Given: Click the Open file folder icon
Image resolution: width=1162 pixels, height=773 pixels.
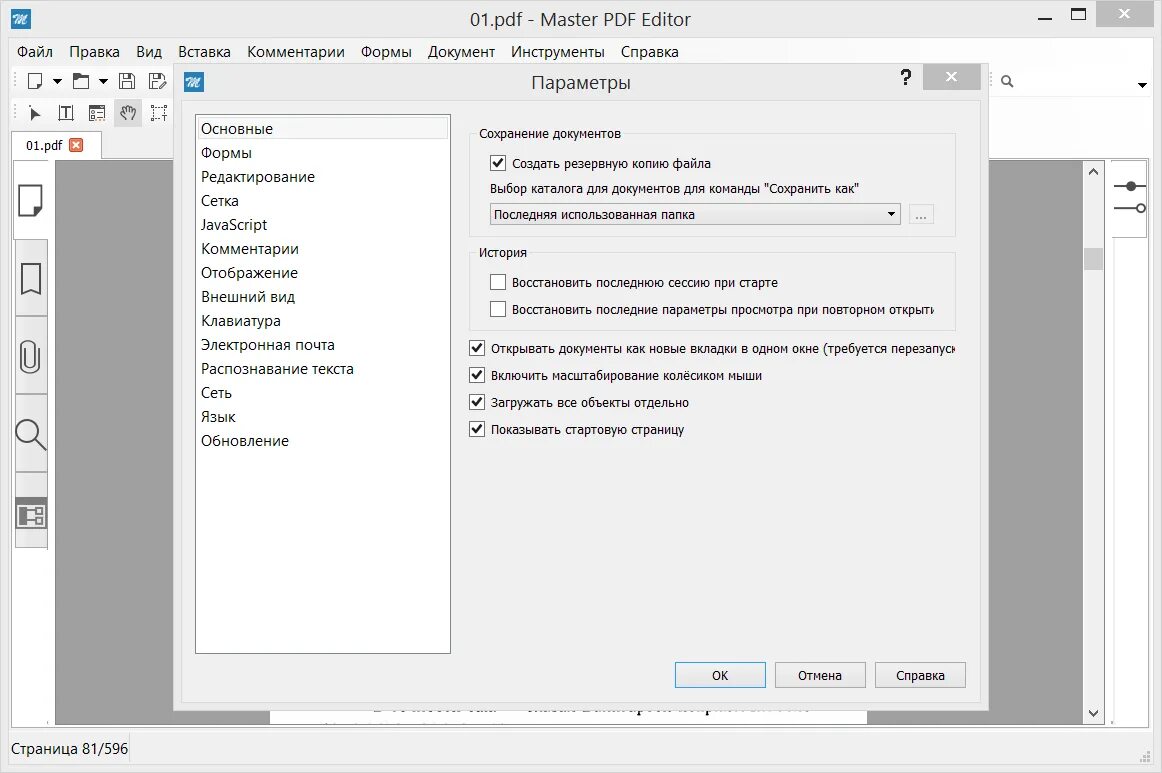Looking at the screenshot, I should point(81,81).
